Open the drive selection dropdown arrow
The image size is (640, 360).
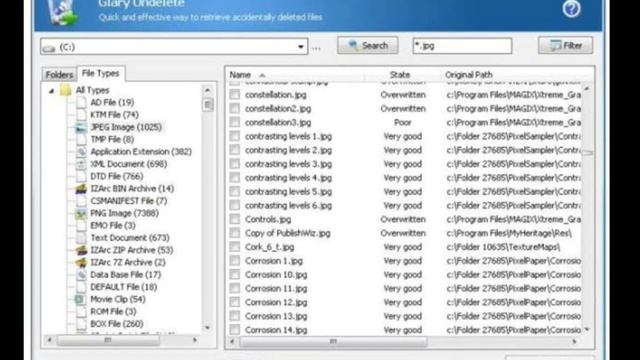[x=301, y=47]
